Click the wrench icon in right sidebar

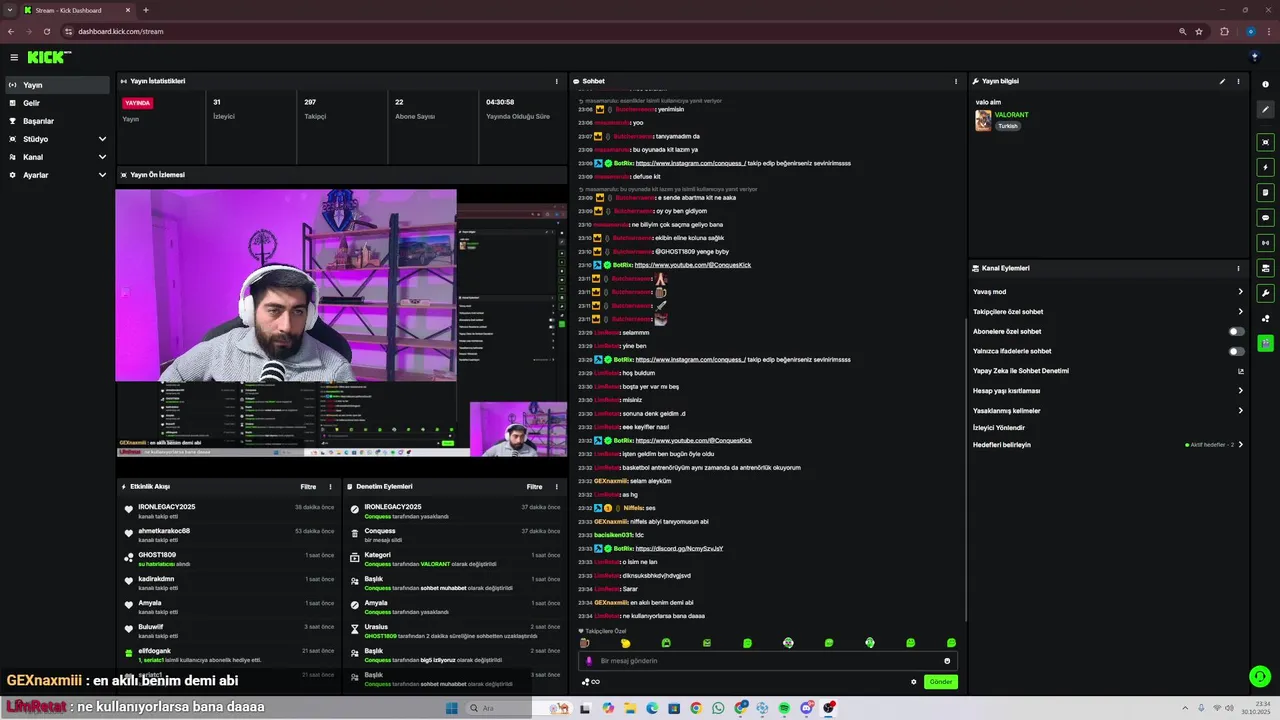(1266, 293)
